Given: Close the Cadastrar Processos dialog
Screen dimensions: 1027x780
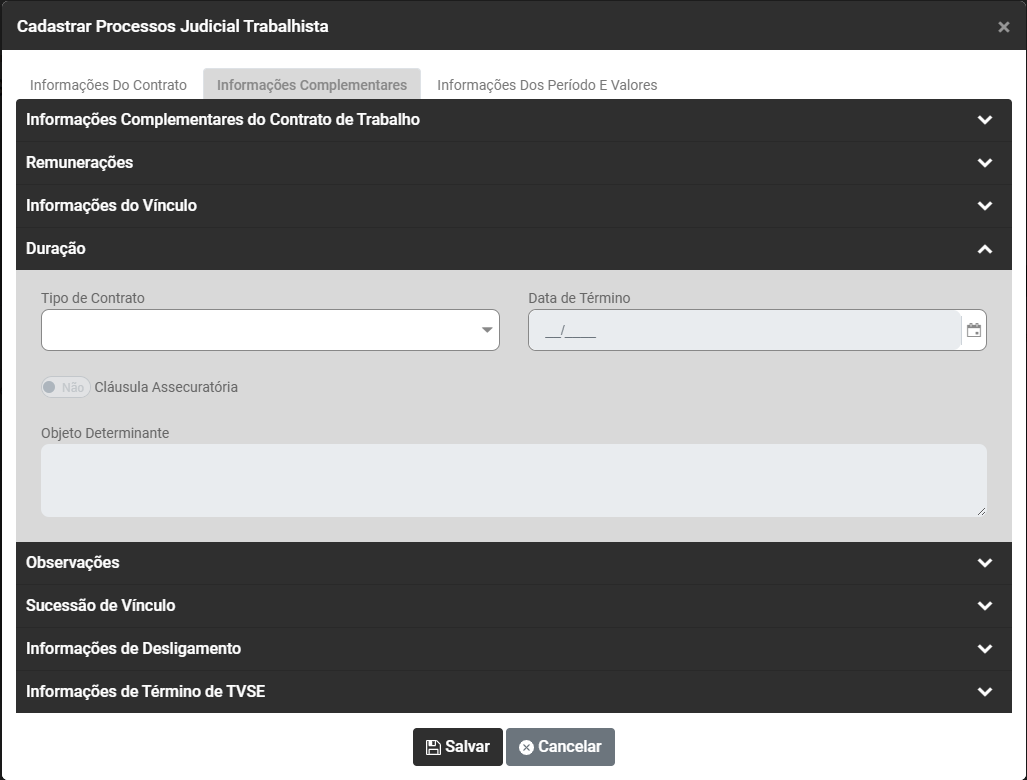Looking at the screenshot, I should (x=1003, y=27).
